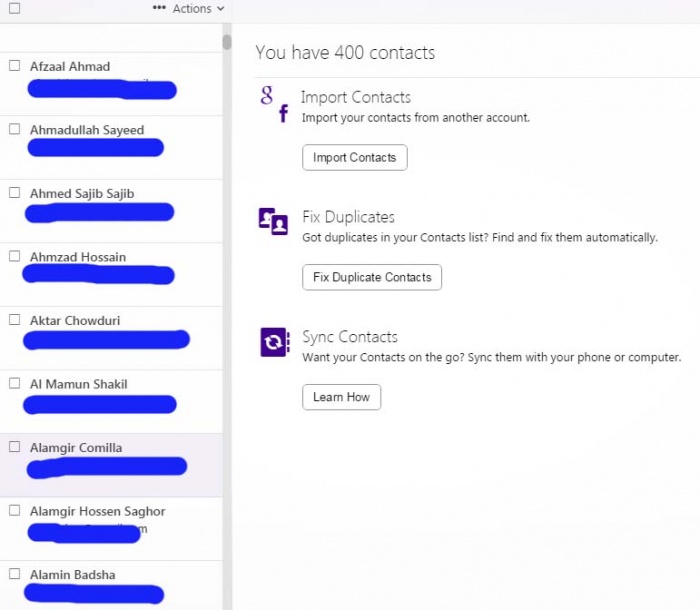Viewport: 700px width, 610px height.
Task: Click the three-dot more icon beside Actions
Action: (159, 8)
